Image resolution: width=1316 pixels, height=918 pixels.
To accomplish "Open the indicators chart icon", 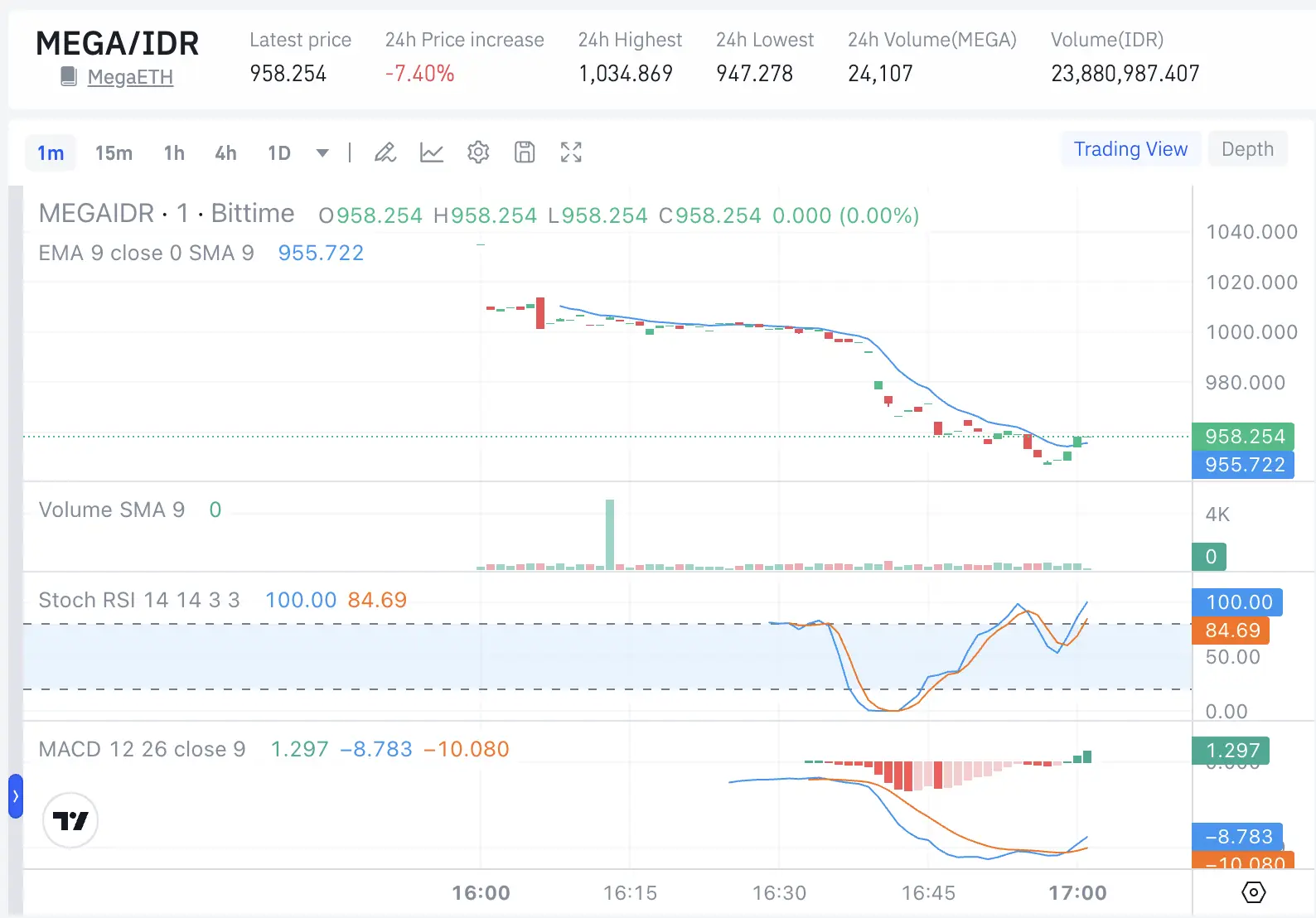I will point(432,152).
